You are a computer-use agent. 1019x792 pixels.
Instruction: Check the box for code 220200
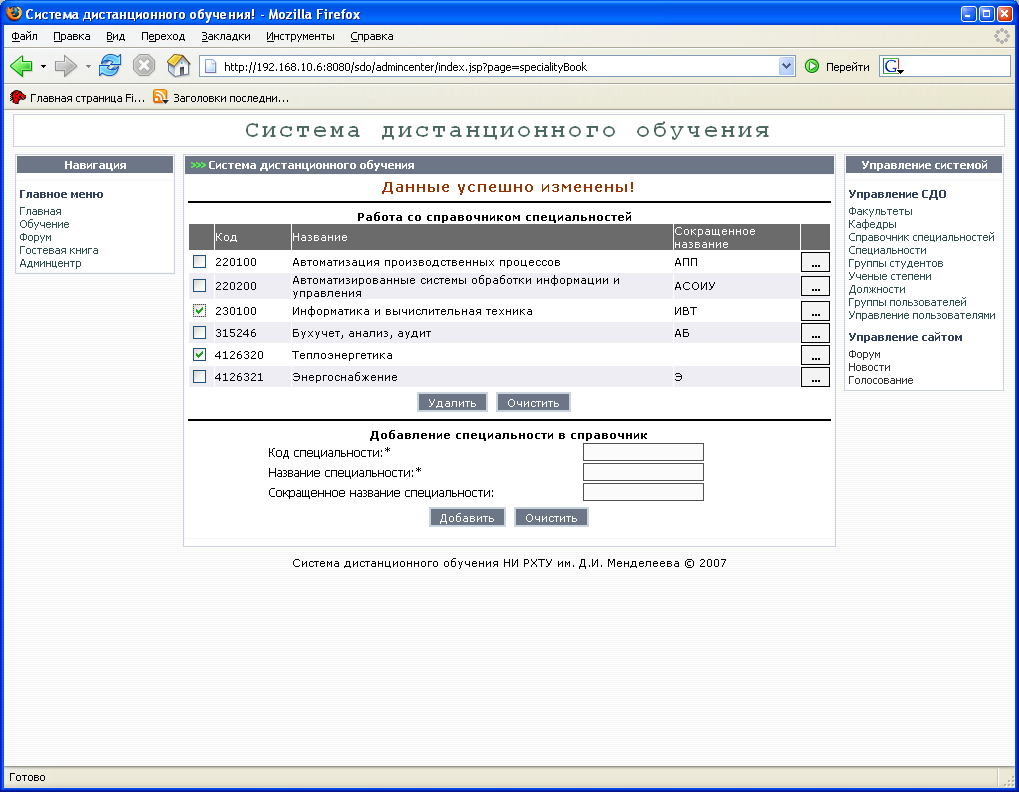pyautogui.click(x=200, y=285)
